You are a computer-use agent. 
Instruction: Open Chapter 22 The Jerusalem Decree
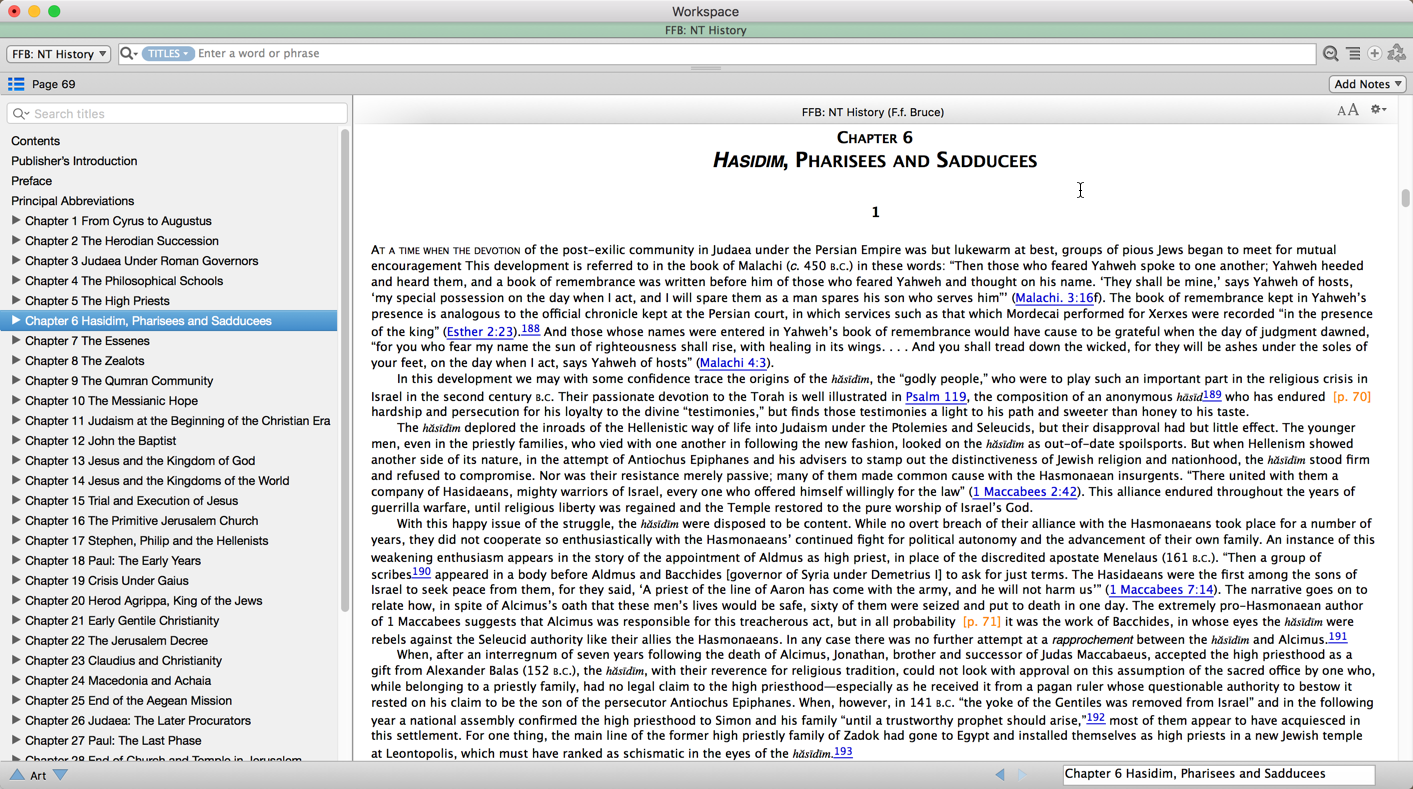(x=116, y=641)
